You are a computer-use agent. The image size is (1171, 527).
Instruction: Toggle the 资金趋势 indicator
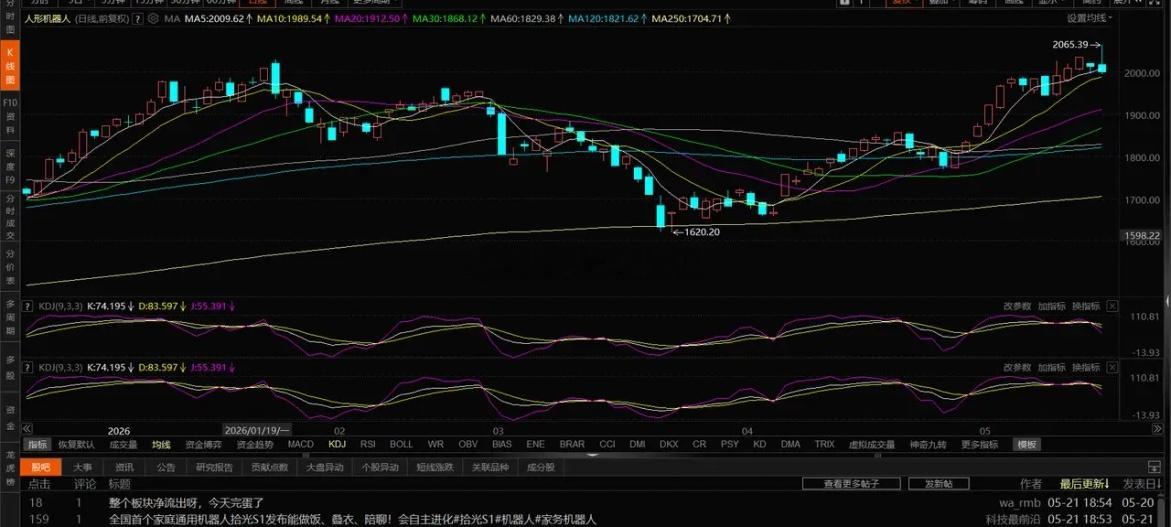[255, 444]
